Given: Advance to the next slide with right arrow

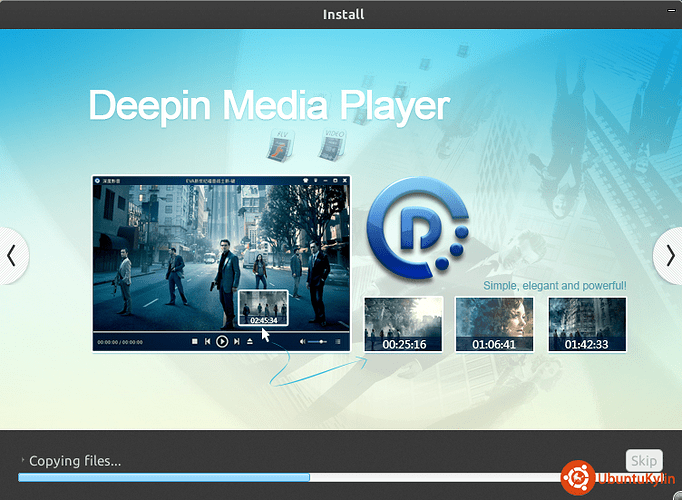Looking at the screenshot, I should pos(669,257).
